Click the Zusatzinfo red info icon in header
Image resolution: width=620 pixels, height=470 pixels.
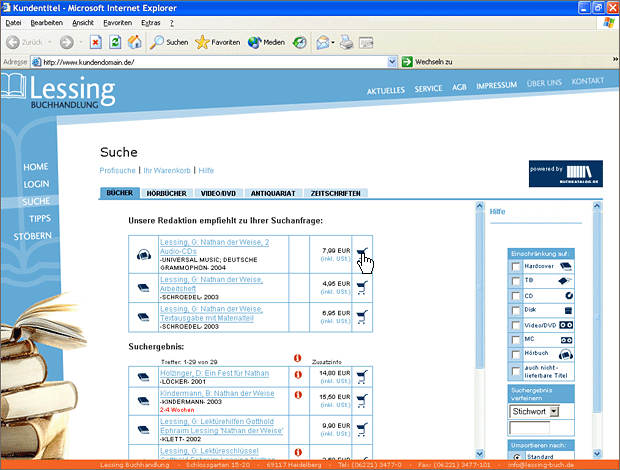[297, 358]
